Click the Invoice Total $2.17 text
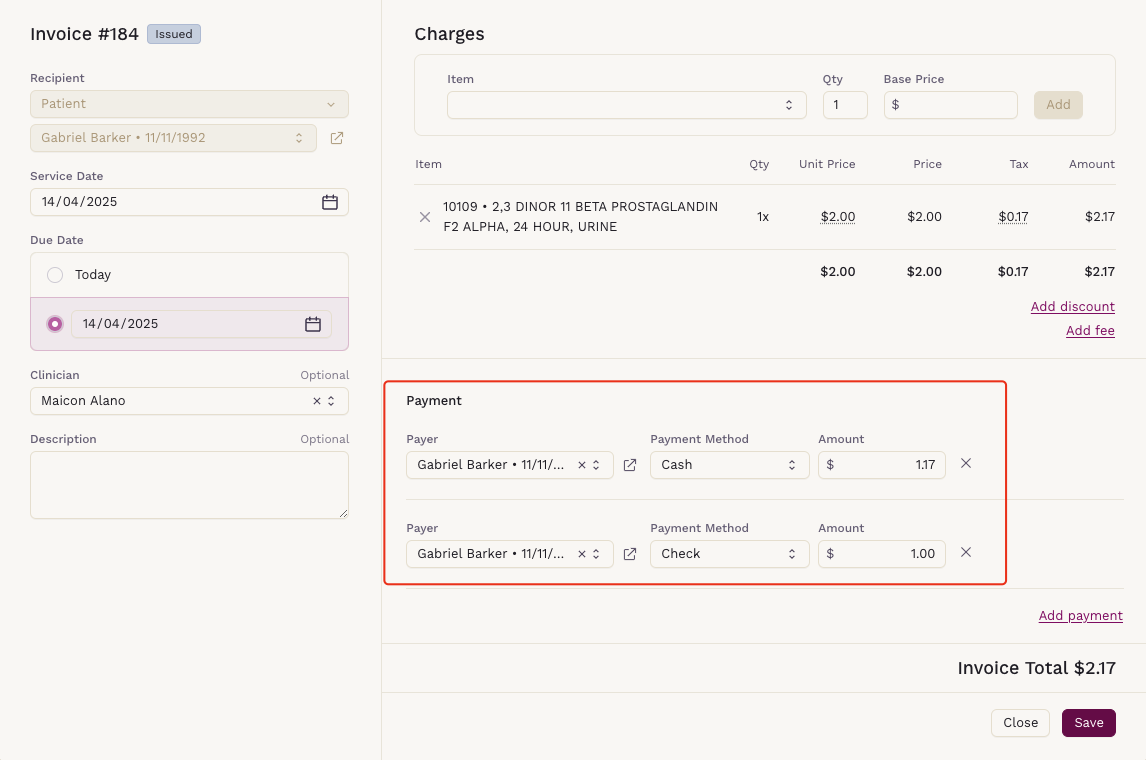 1036,669
